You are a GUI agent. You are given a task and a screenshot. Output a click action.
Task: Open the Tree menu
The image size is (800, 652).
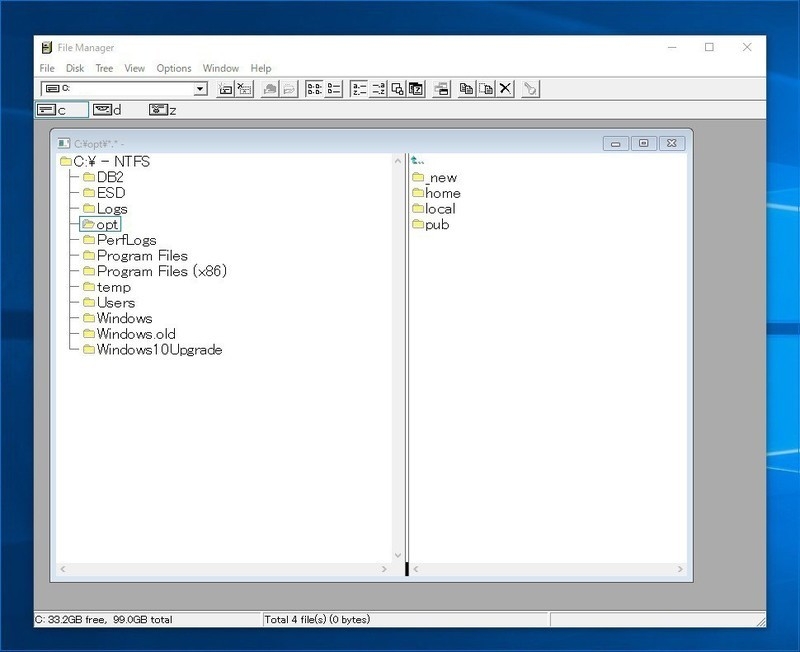coord(104,68)
